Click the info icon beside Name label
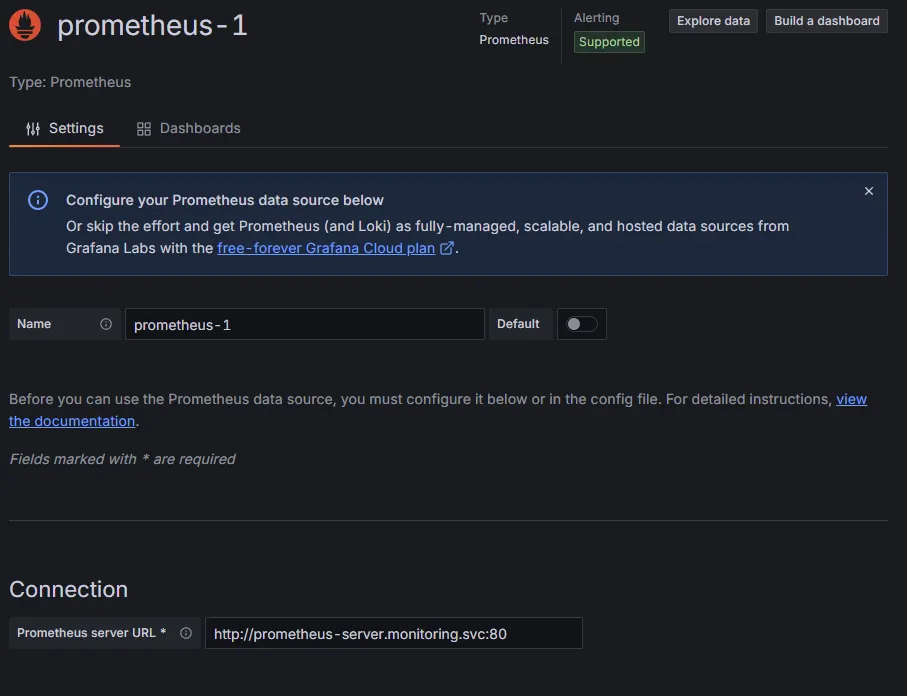Viewport: 907px width, 696px height. click(106, 324)
